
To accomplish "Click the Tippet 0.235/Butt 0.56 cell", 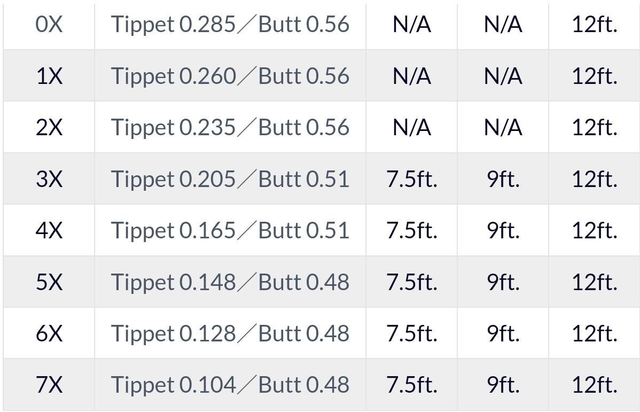I will click(230, 127).
